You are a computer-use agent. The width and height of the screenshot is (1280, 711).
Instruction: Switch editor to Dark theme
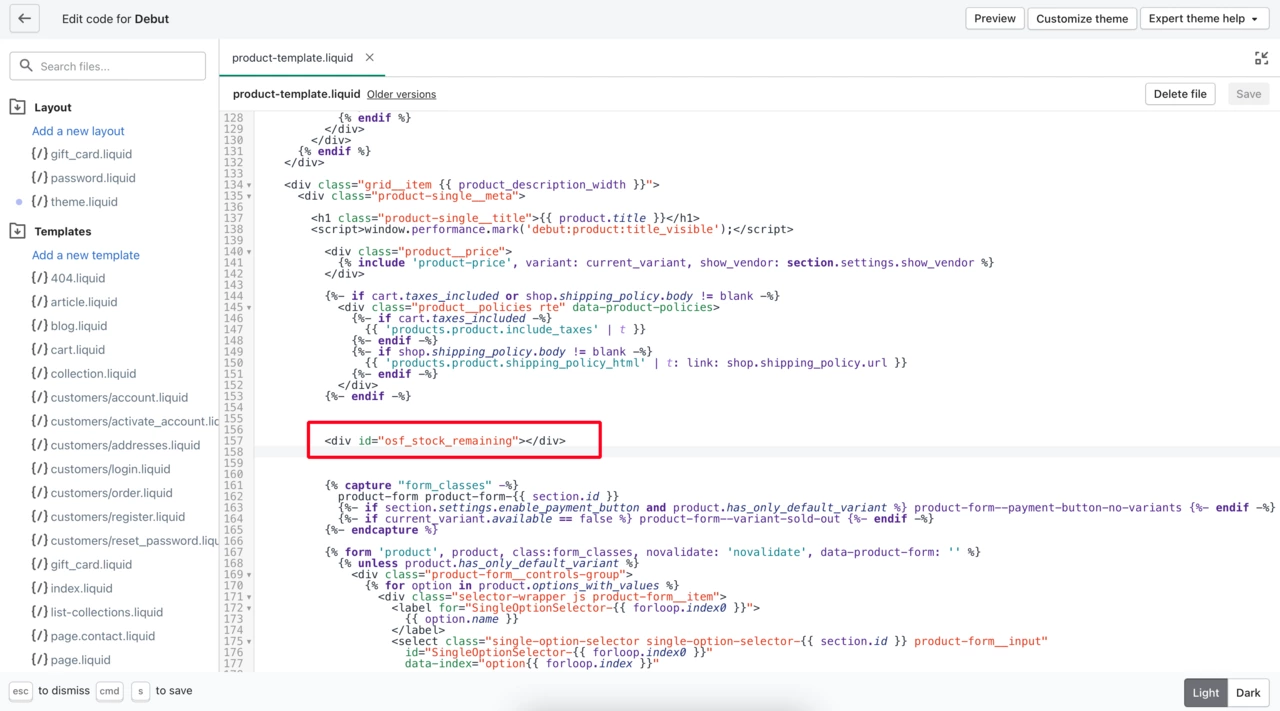[1248, 693]
